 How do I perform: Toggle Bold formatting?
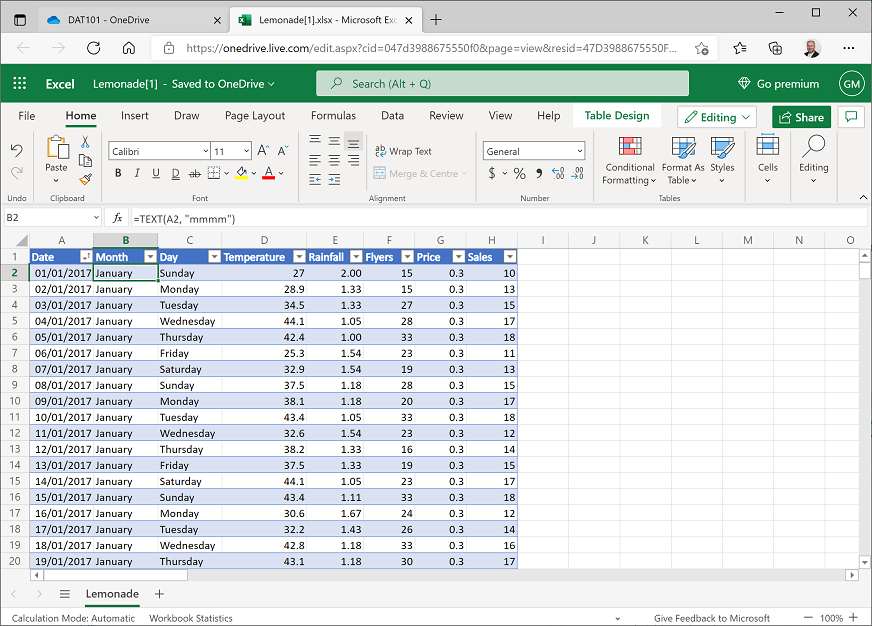pos(118,173)
